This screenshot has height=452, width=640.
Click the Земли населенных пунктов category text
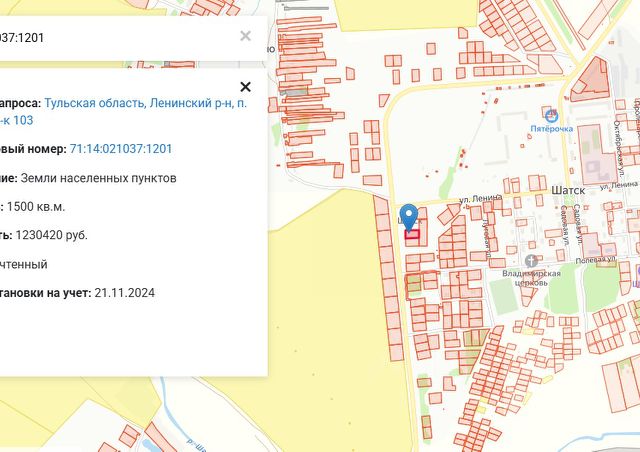click(98, 178)
